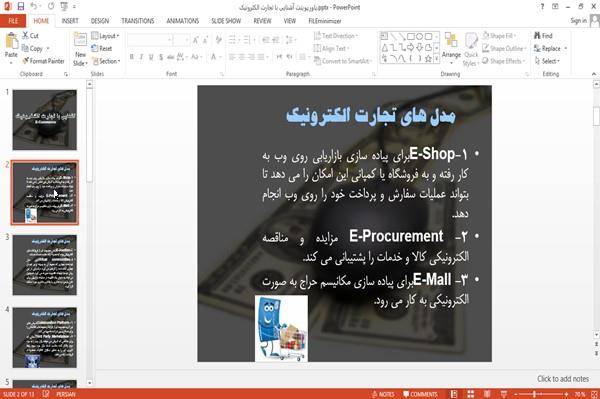The width and height of the screenshot is (600, 399).
Task: Open the REVIEW tab
Action: click(x=262, y=21)
